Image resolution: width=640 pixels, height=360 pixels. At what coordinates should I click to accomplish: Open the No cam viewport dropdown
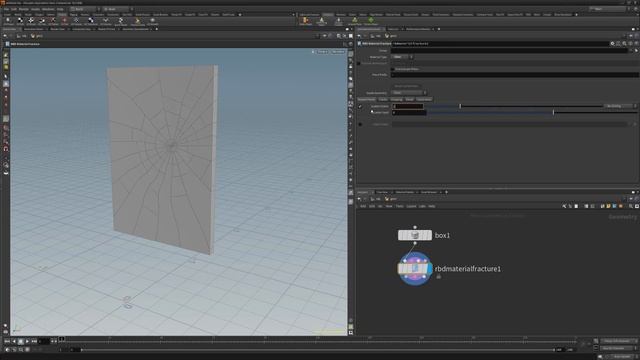click(x=338, y=52)
